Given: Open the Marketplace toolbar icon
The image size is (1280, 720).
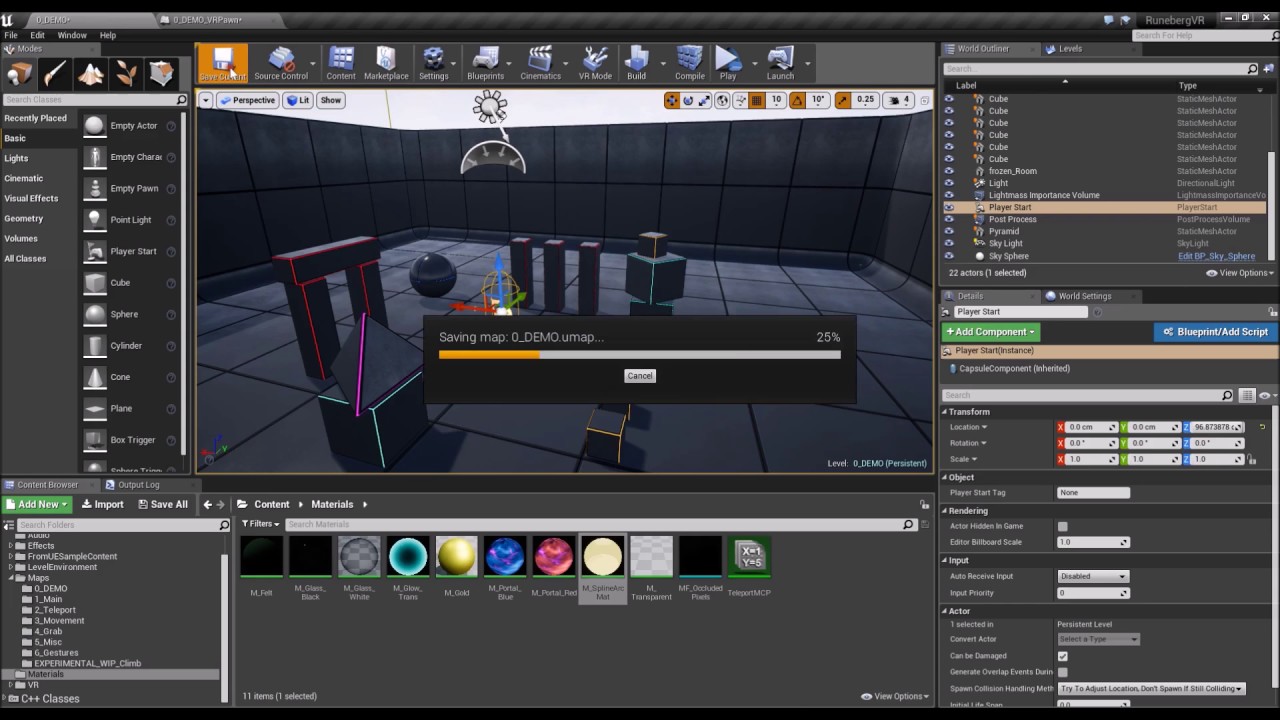Looking at the screenshot, I should point(386,63).
